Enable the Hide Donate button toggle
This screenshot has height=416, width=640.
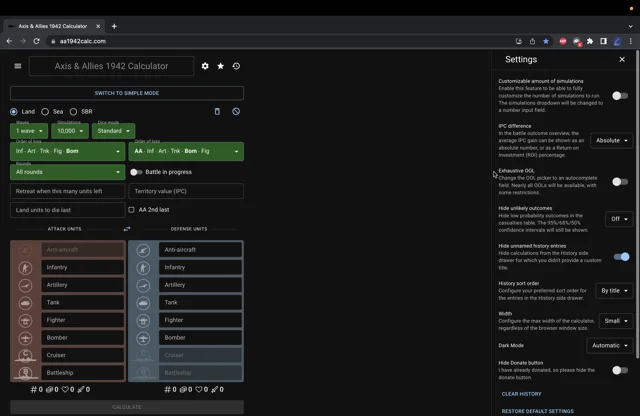coord(620,370)
